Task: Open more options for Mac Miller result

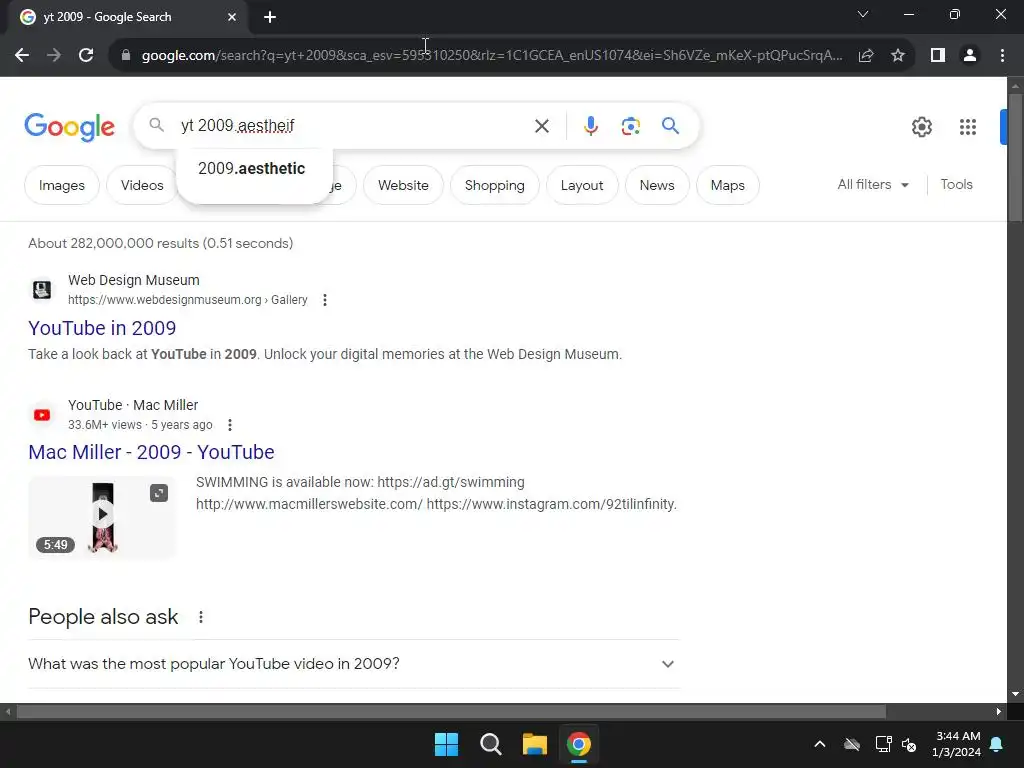Action: click(x=230, y=425)
